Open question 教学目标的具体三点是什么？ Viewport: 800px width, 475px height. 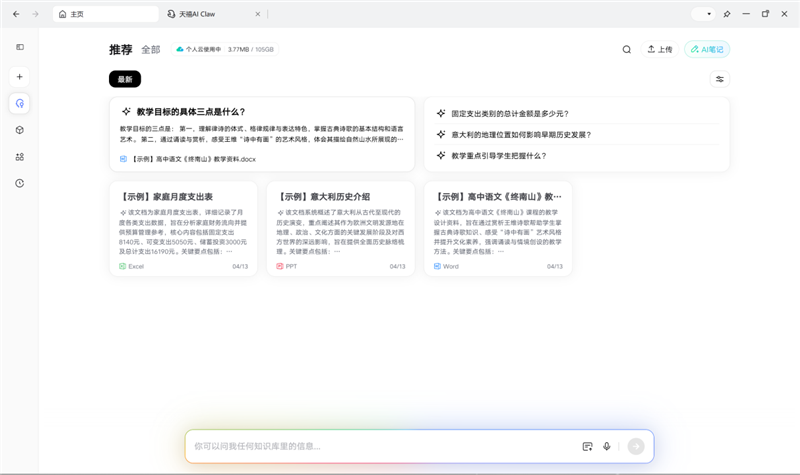coord(191,112)
